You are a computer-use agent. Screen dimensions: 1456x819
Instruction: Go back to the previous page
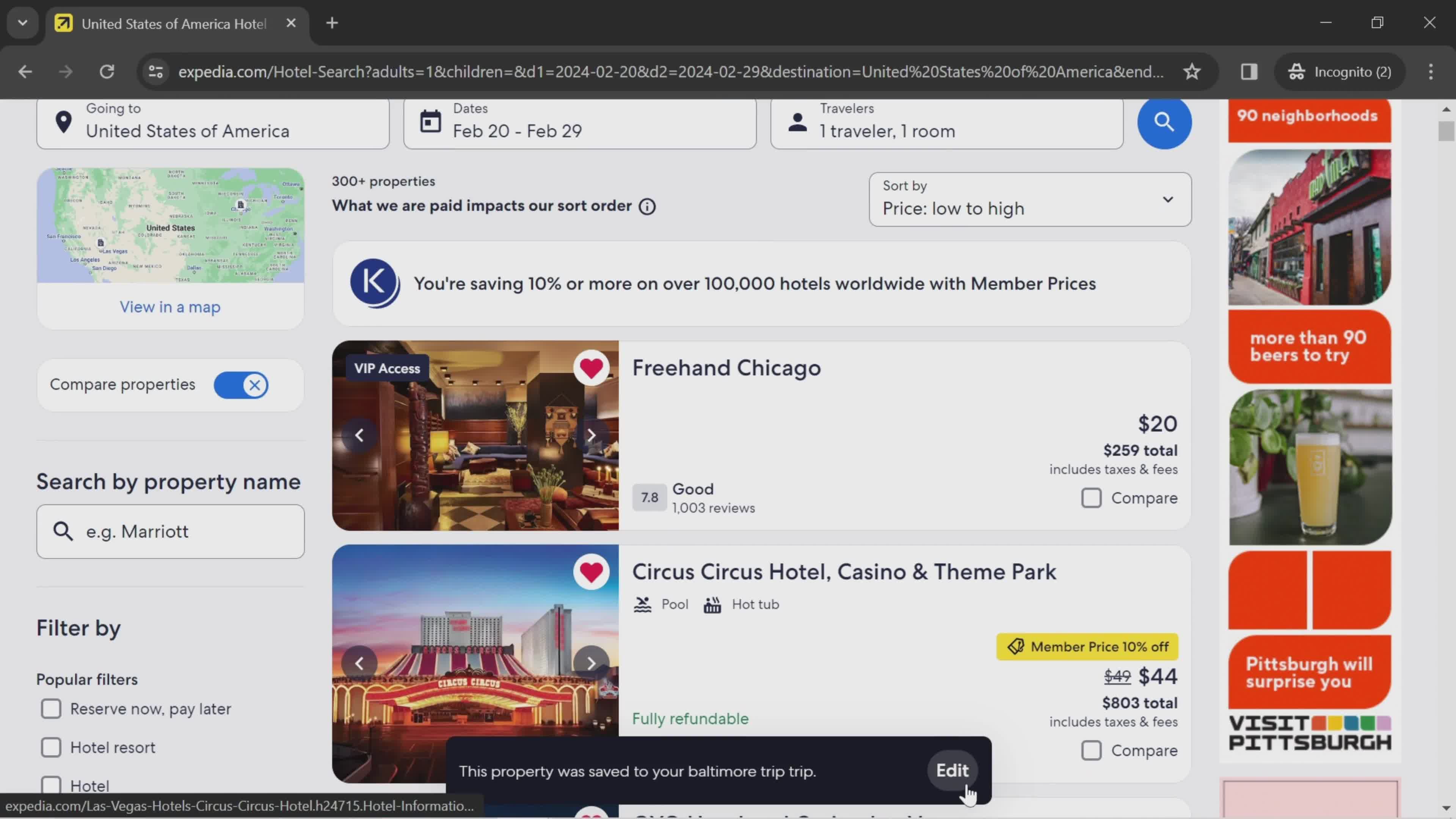coord(25,72)
